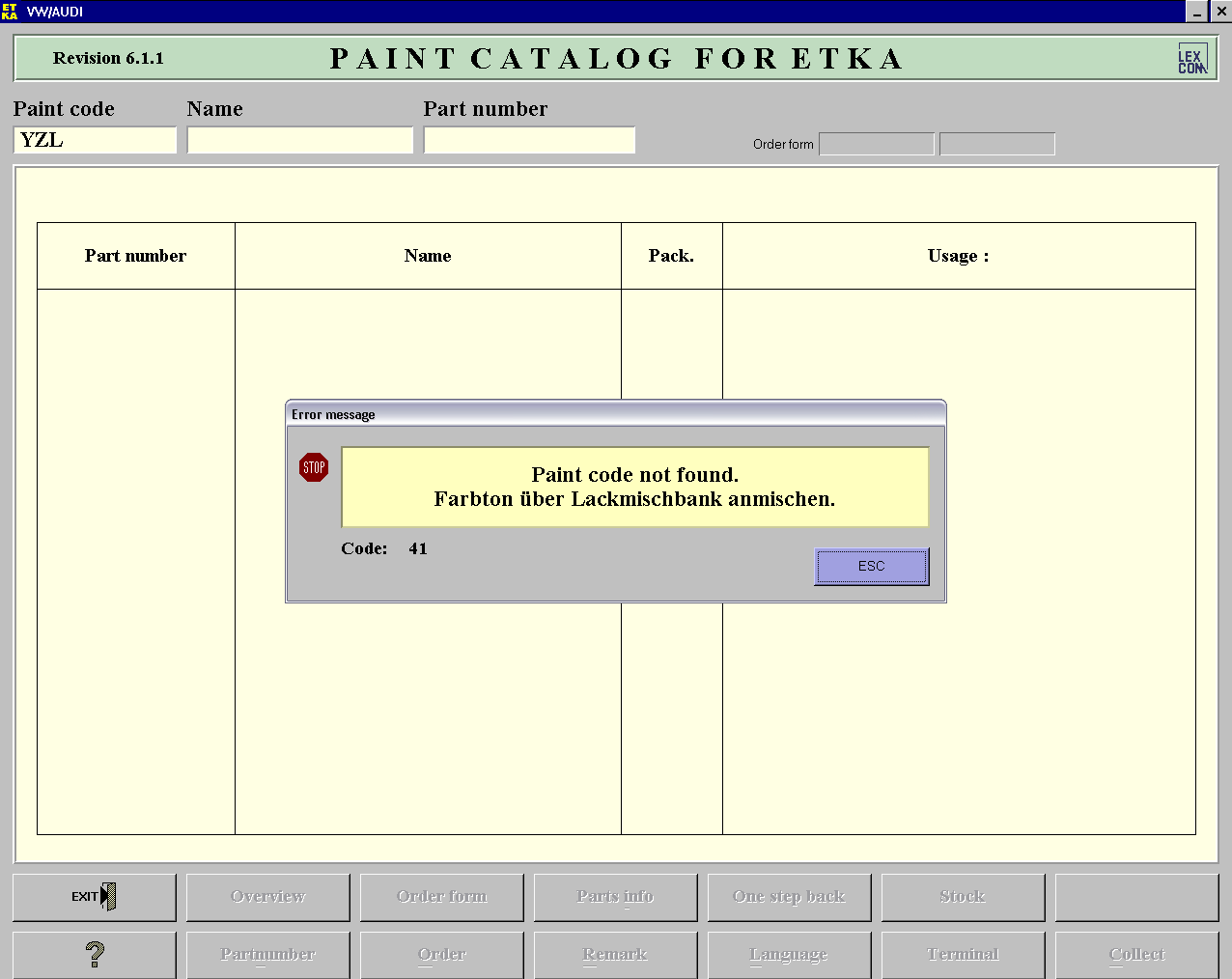Image resolution: width=1232 pixels, height=979 pixels.
Task: Click the Remark button
Action: tap(616, 955)
